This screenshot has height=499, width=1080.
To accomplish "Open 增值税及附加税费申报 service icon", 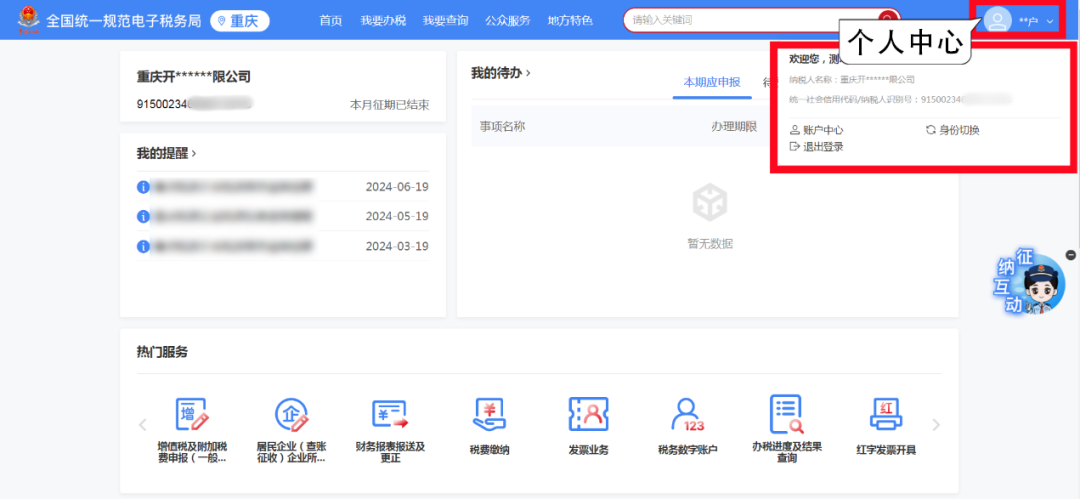I will pyautogui.click(x=191, y=414).
